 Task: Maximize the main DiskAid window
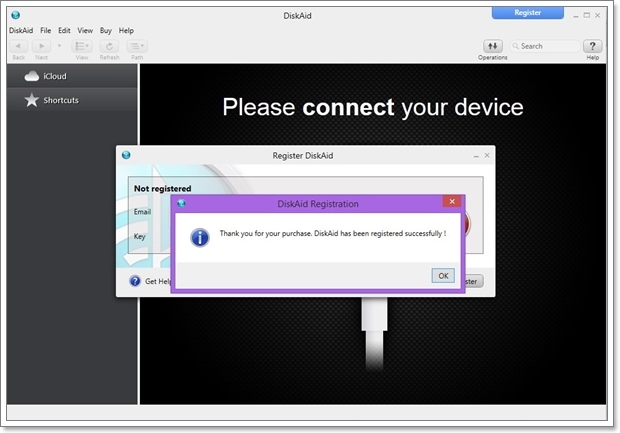(587, 15)
